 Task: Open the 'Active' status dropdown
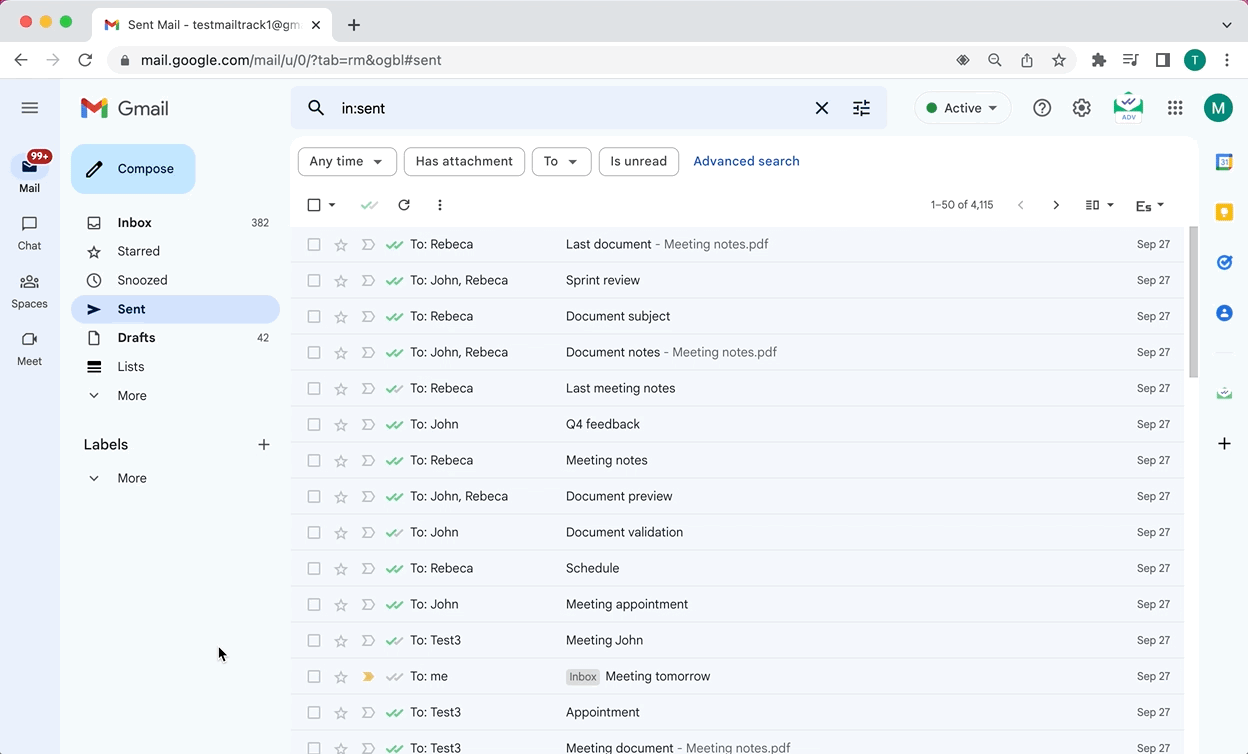click(x=961, y=107)
